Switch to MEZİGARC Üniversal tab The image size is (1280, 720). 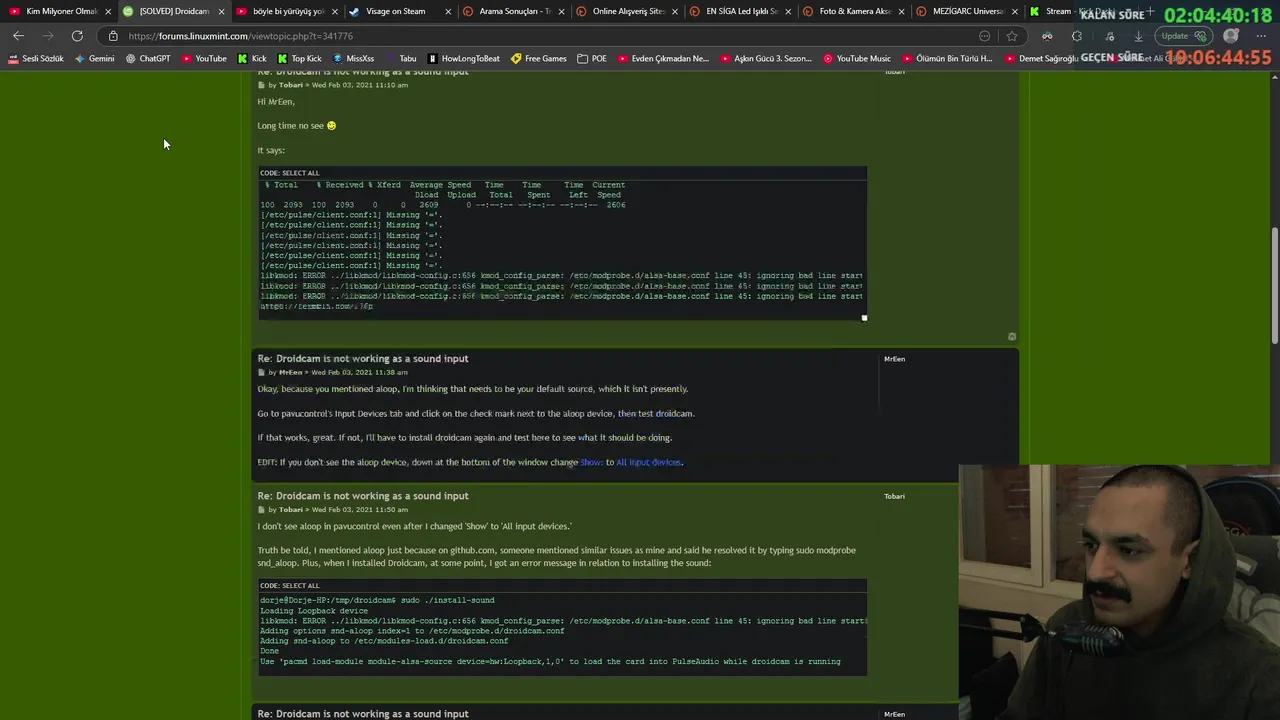(967, 11)
